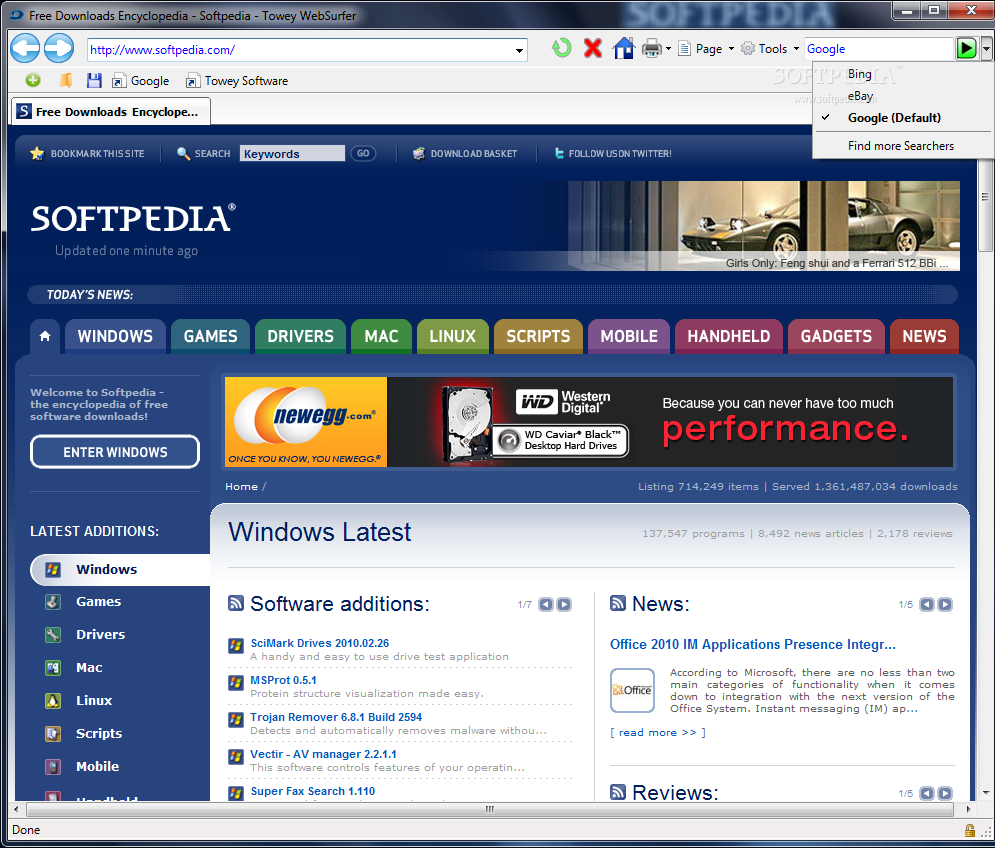Click the GO search button

click(363, 153)
